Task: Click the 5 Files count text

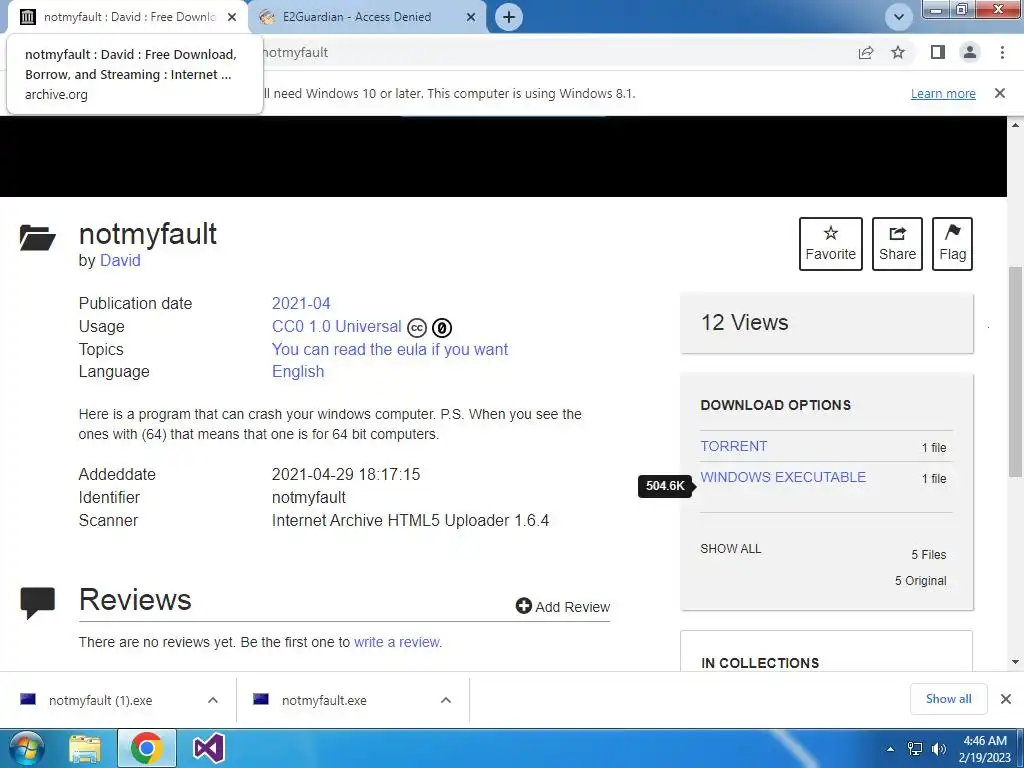Action: (929, 554)
